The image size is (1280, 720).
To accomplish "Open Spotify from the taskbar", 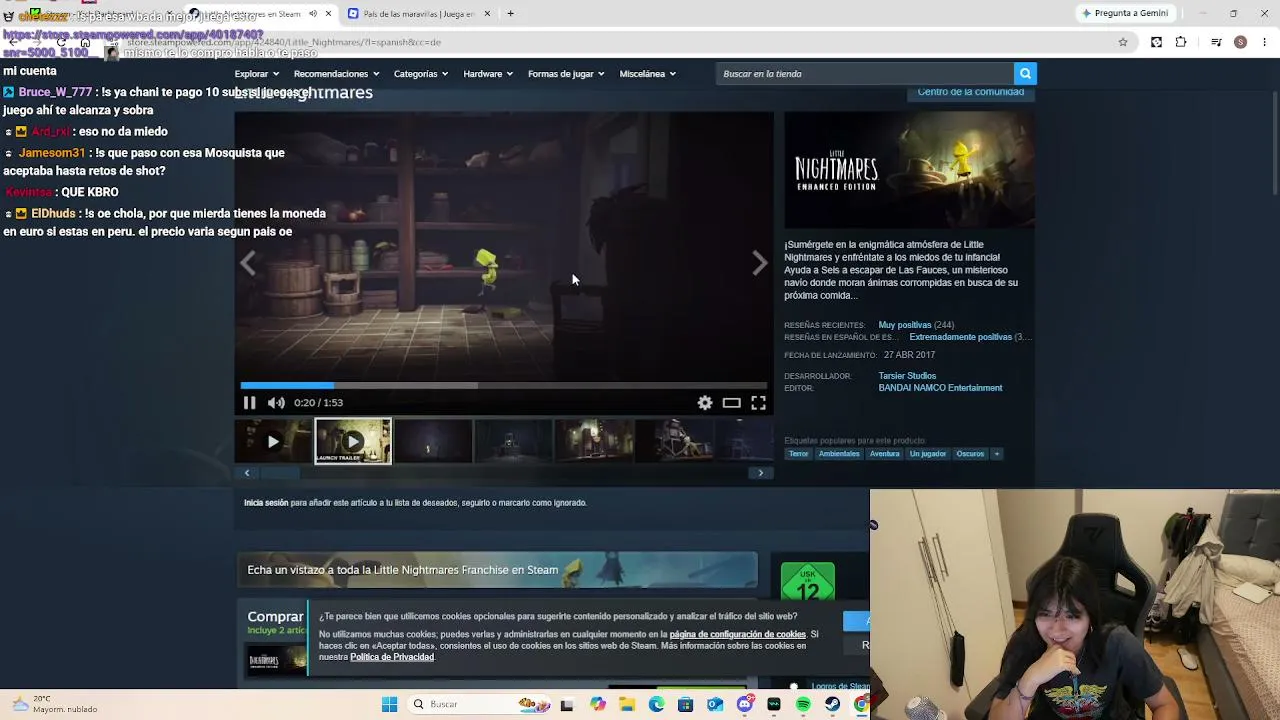I will [803, 705].
